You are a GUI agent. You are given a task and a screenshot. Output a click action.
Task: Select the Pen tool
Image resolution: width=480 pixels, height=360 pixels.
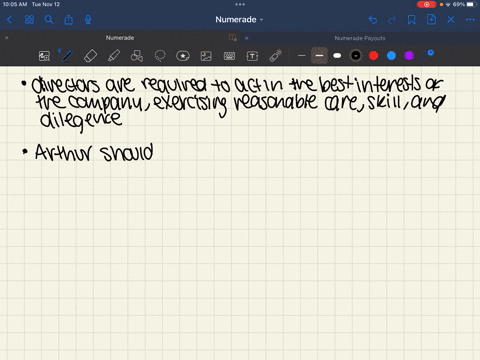coord(67,56)
